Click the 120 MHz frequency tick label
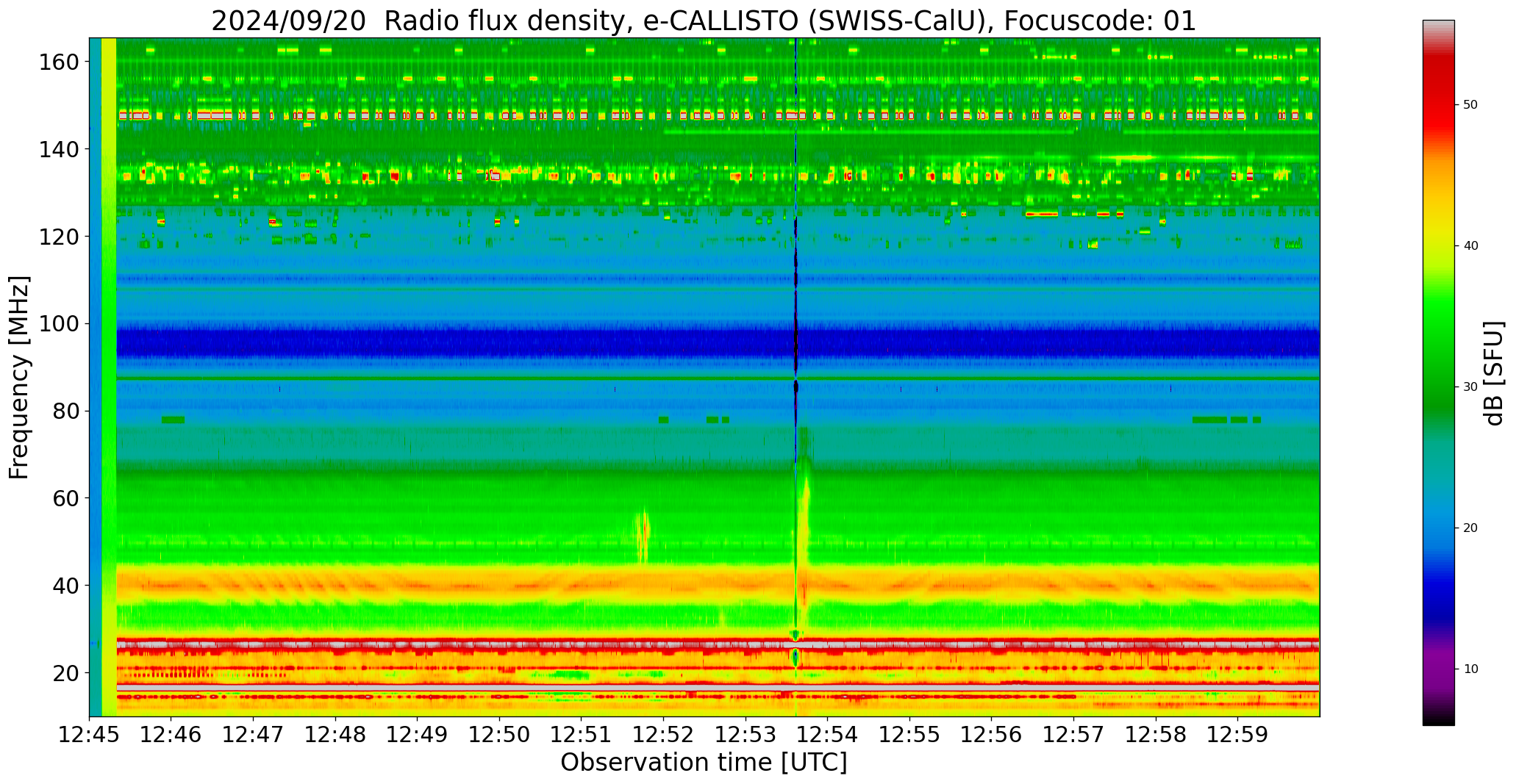This screenshot has width=1516, height=784. pos(59,237)
